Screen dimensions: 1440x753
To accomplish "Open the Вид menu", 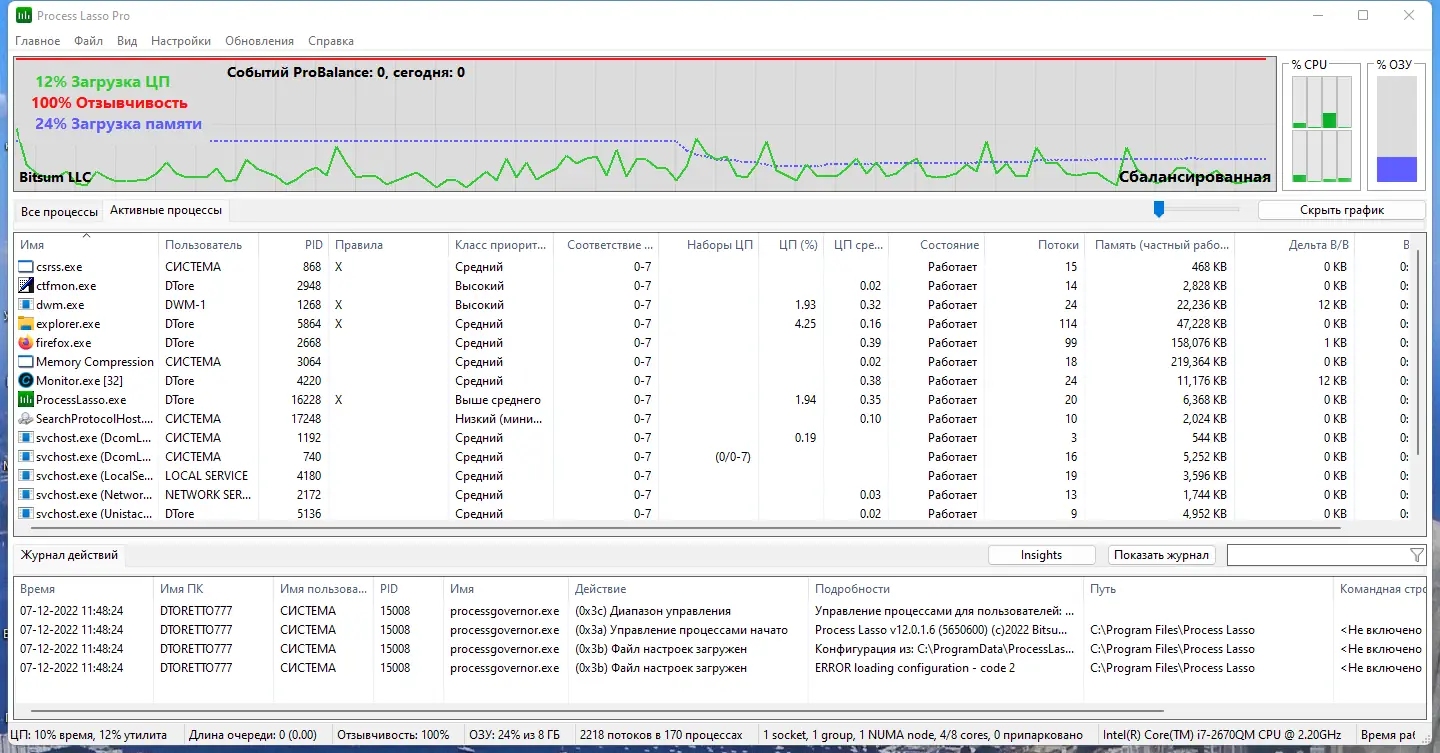I will (127, 41).
